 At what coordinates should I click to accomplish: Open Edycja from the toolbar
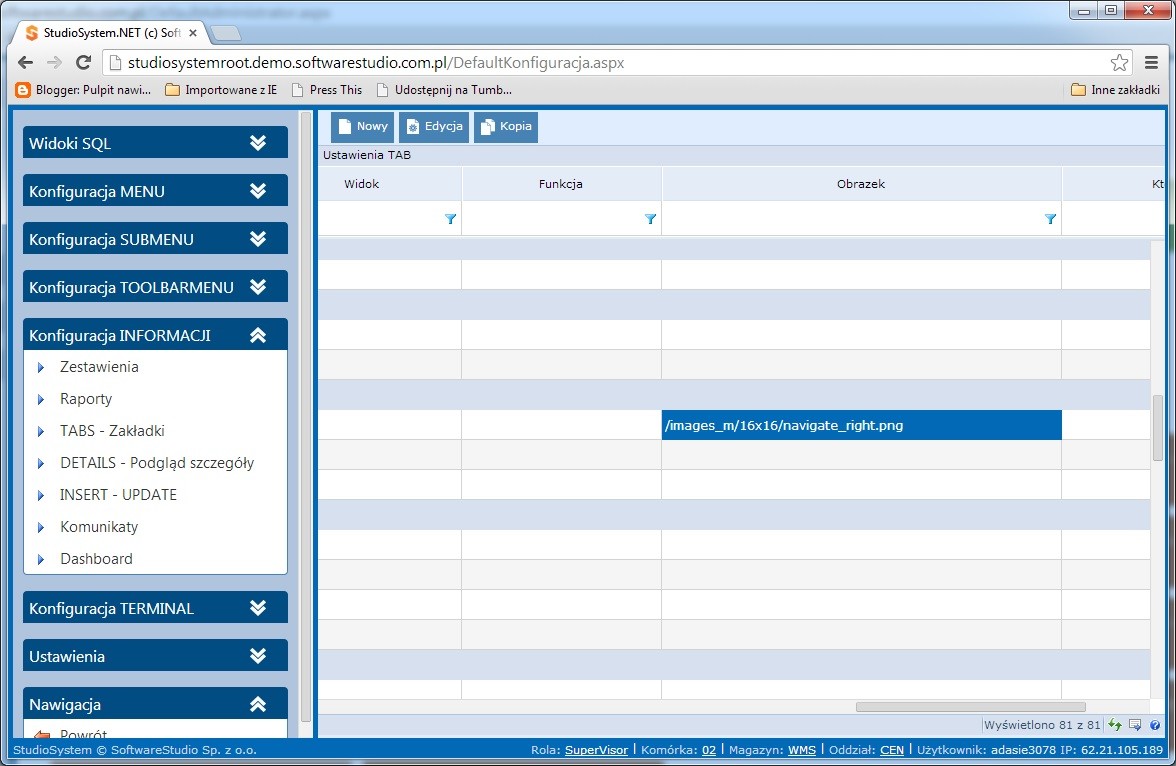click(x=434, y=127)
